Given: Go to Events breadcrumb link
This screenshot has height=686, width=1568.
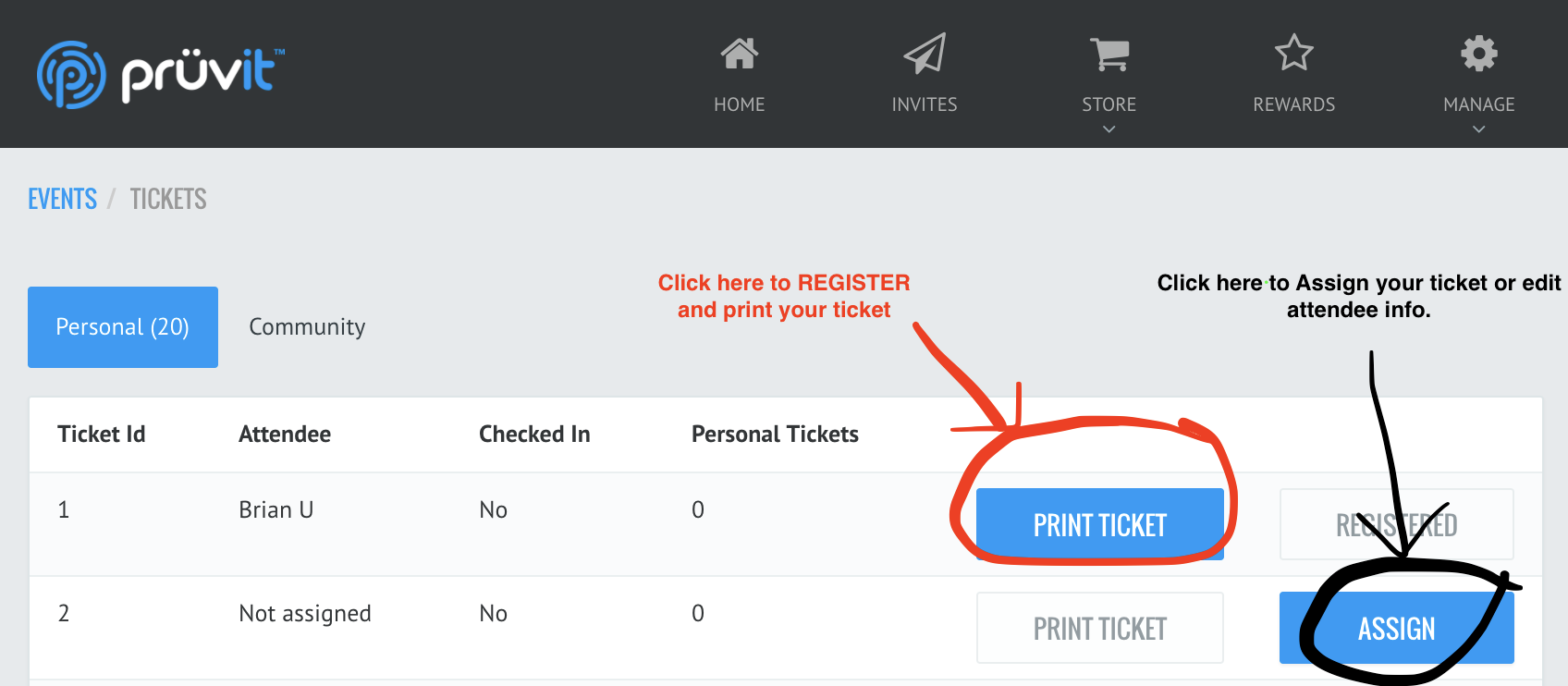Looking at the screenshot, I should coord(62,199).
